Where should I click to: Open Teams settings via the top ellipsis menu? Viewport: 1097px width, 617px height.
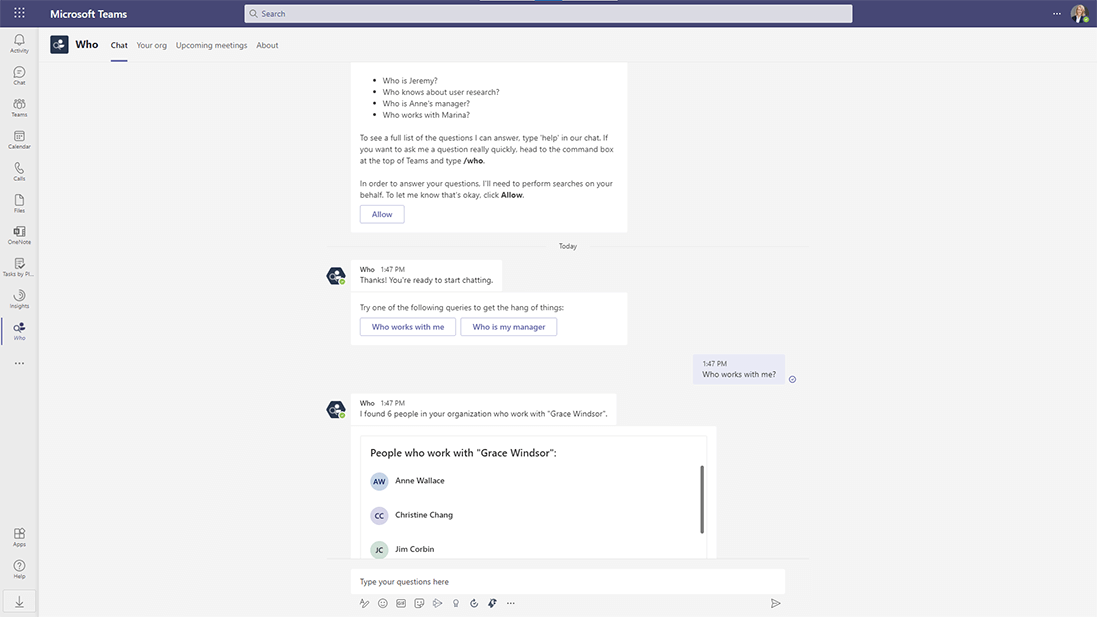pyautogui.click(x=1056, y=13)
